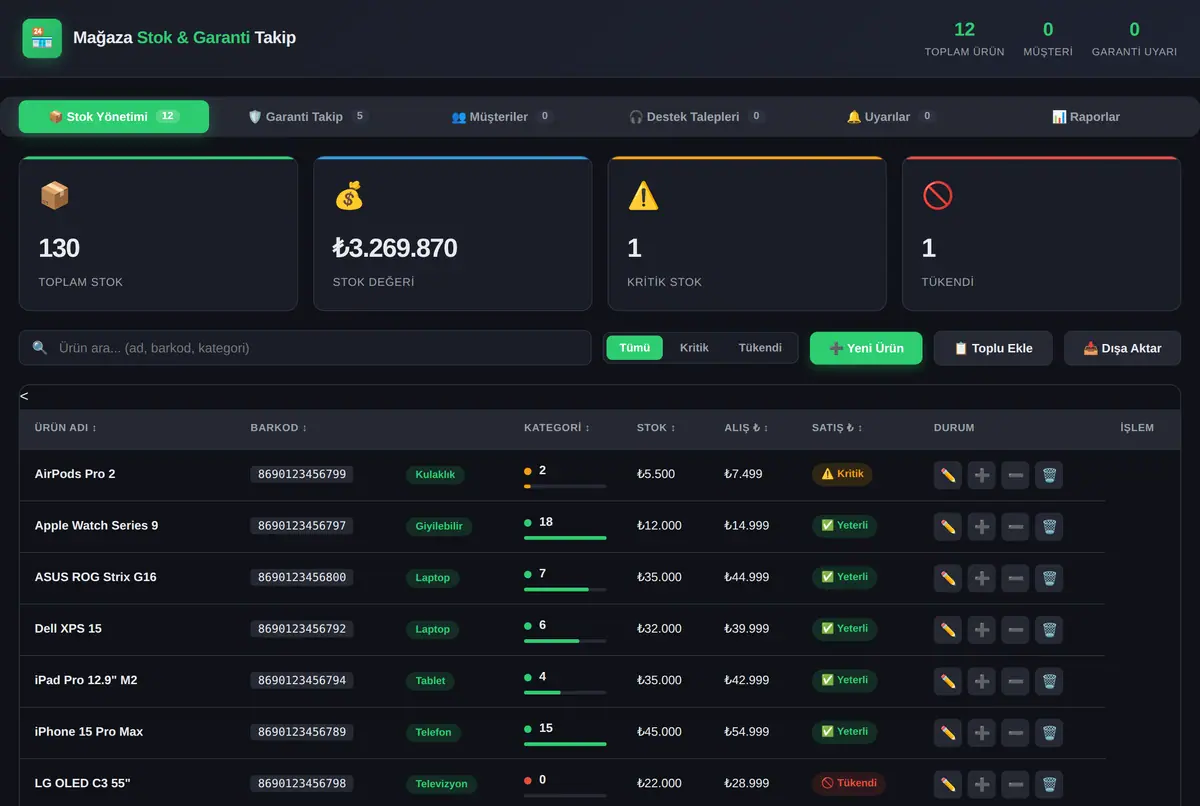Switch the filter to Tükendi

[760, 348]
